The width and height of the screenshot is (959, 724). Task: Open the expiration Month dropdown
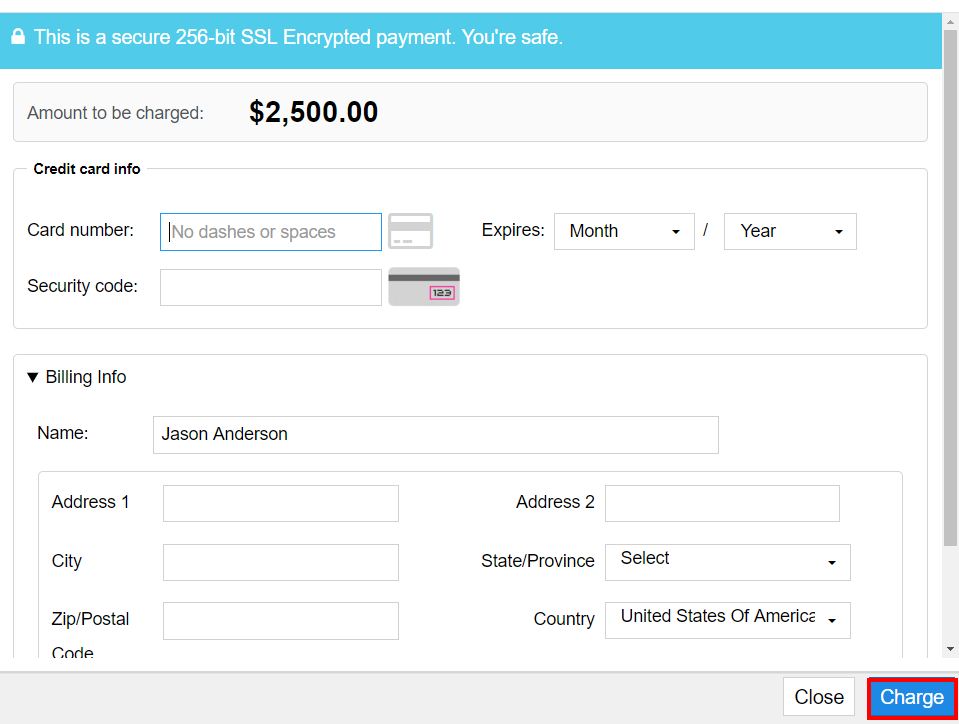[624, 231]
